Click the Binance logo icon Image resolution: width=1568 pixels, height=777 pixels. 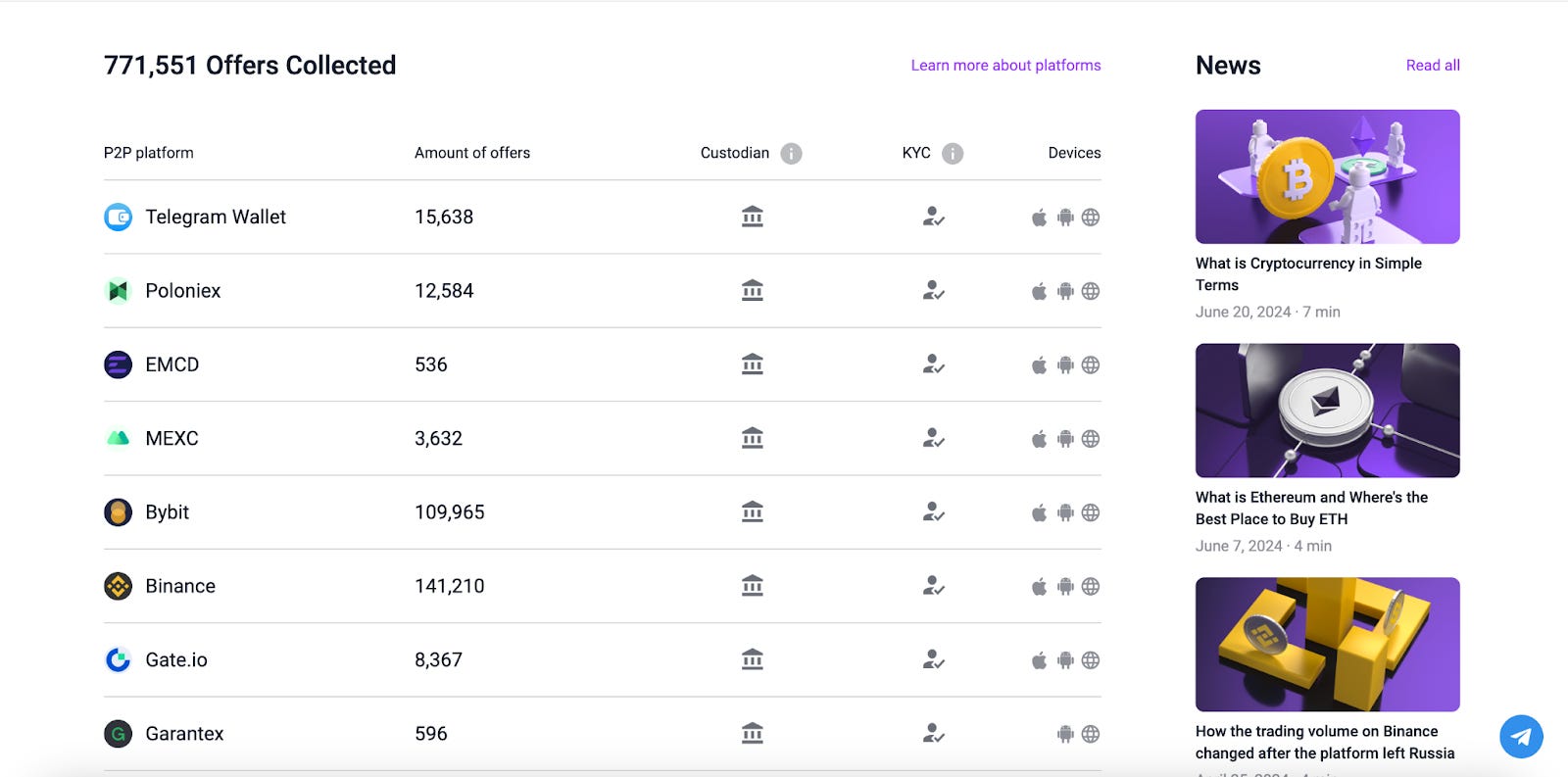coord(118,586)
